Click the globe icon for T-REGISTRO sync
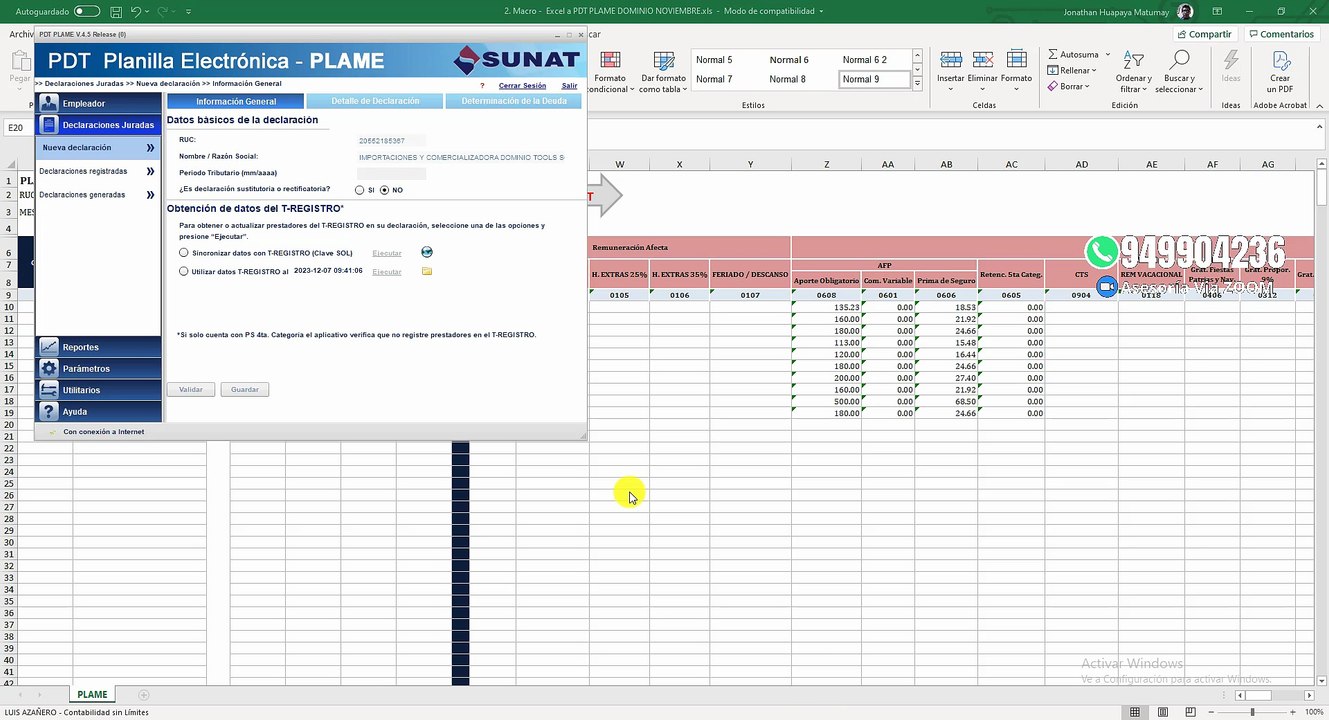The height and width of the screenshot is (720, 1329). (427, 252)
